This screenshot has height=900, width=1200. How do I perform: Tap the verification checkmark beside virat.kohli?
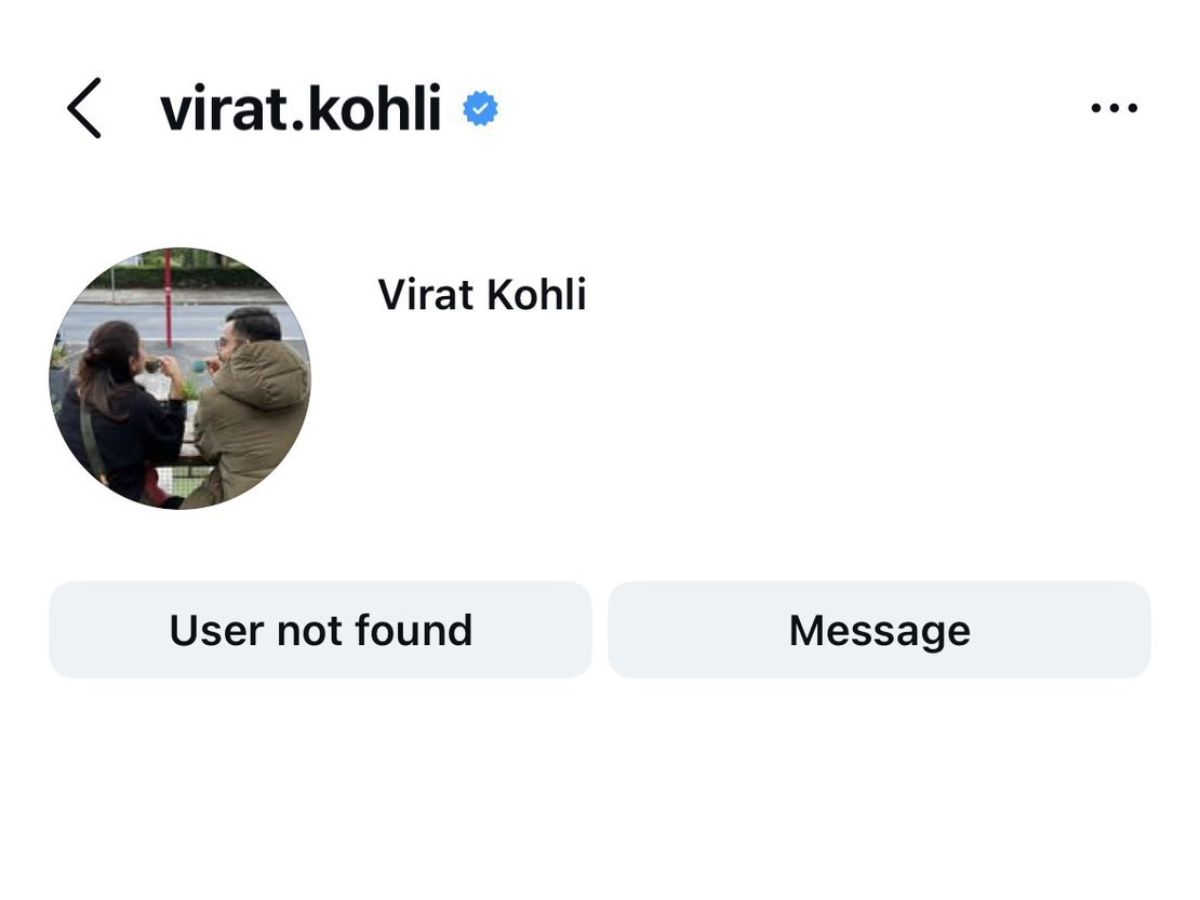(x=481, y=109)
